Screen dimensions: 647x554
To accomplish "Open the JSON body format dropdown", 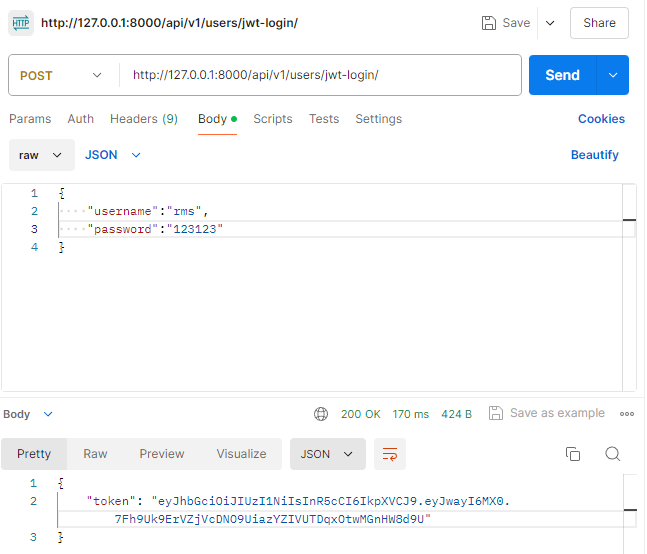I will [x=113, y=155].
